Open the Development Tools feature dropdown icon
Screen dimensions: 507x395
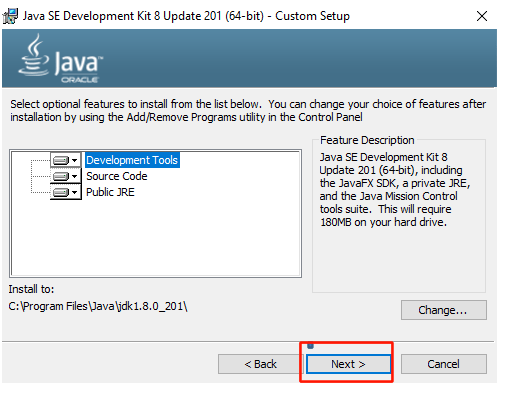click(x=66, y=160)
